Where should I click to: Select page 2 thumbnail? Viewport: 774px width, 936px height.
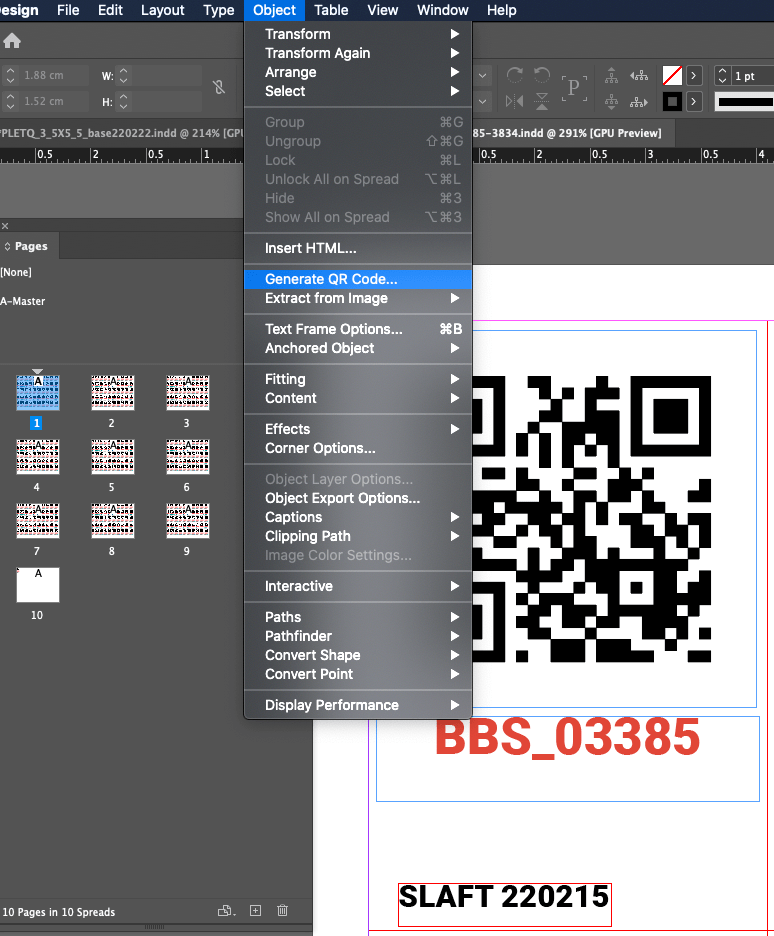click(112, 393)
